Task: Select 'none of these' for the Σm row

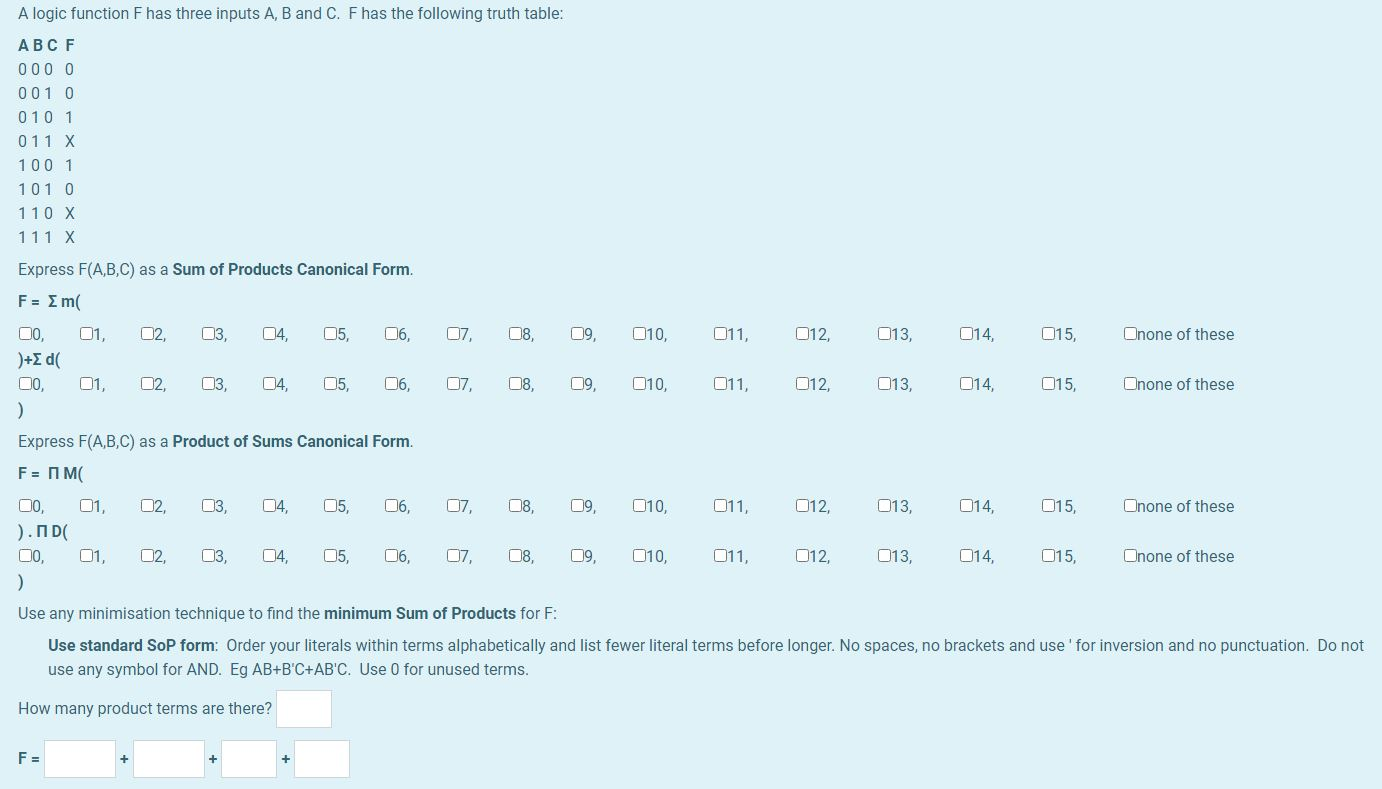Action: pos(1129,334)
